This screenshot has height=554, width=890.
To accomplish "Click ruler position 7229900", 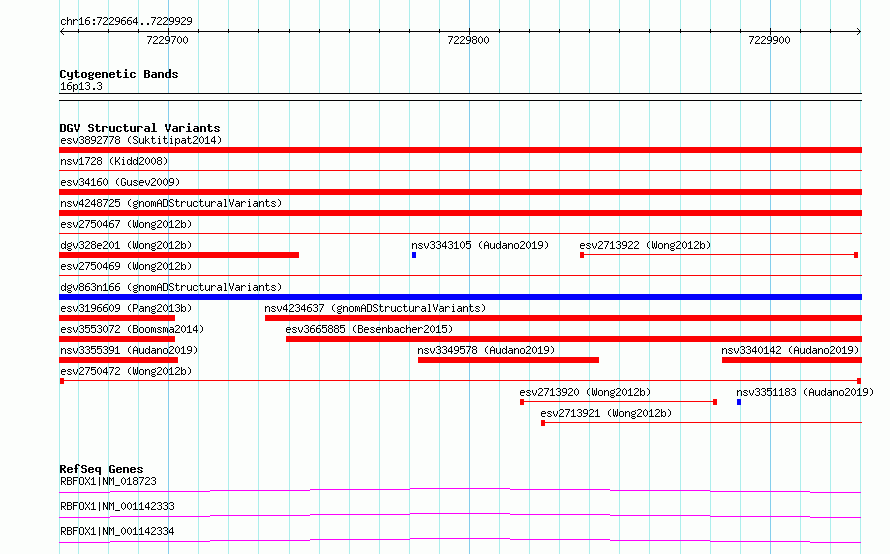I will click(769, 40).
